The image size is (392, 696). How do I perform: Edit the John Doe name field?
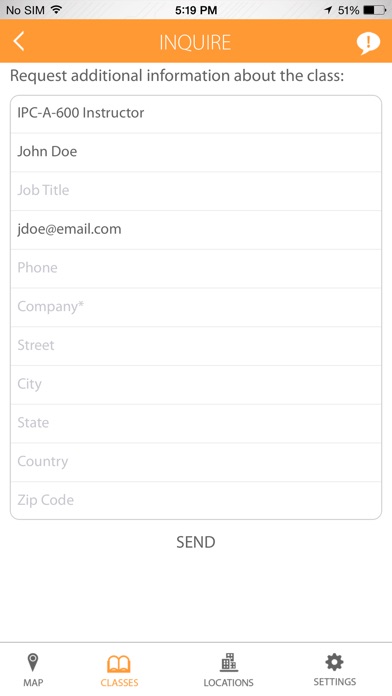pos(196,152)
